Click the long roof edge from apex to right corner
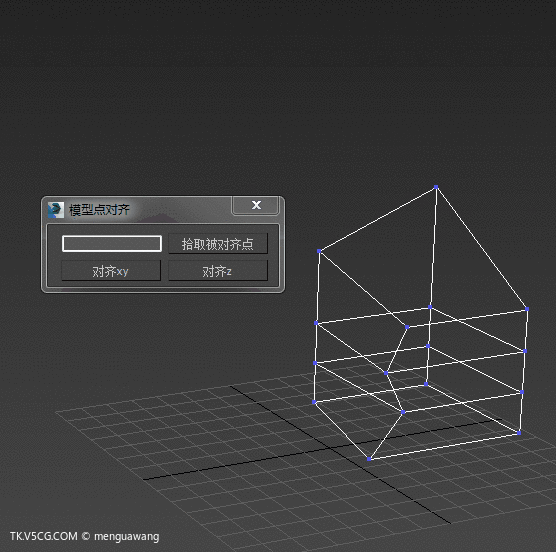 coord(482,248)
